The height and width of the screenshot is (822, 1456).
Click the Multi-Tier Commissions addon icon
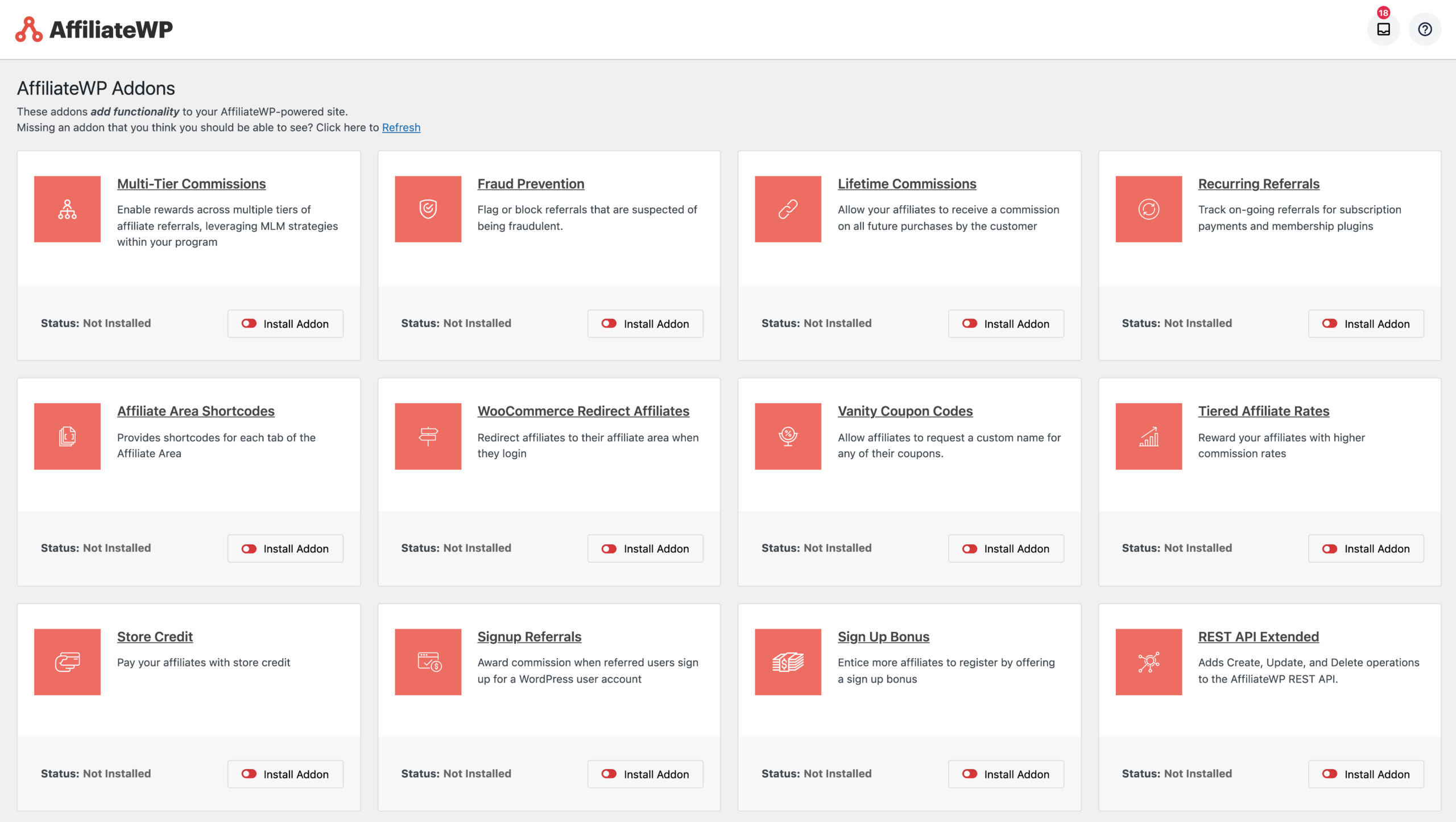pos(67,209)
